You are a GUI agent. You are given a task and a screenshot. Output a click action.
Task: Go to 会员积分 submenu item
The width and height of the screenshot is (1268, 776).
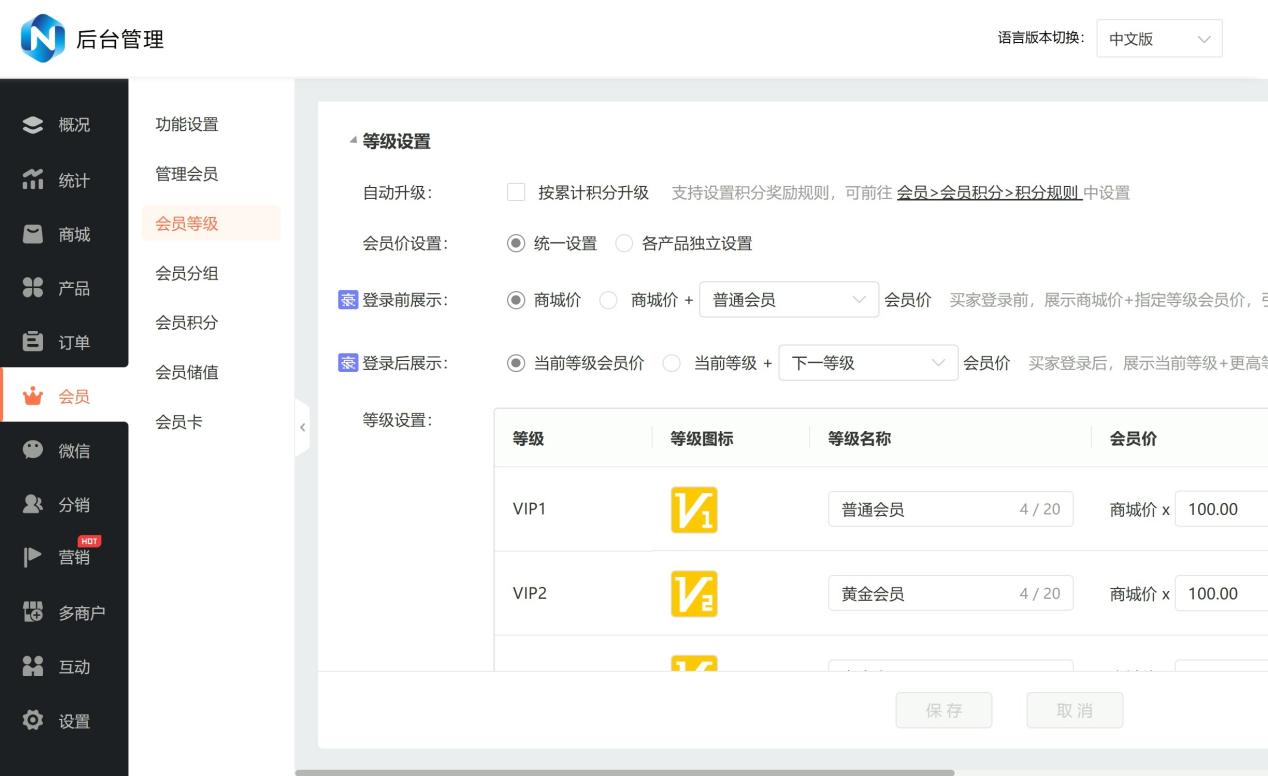click(x=186, y=323)
